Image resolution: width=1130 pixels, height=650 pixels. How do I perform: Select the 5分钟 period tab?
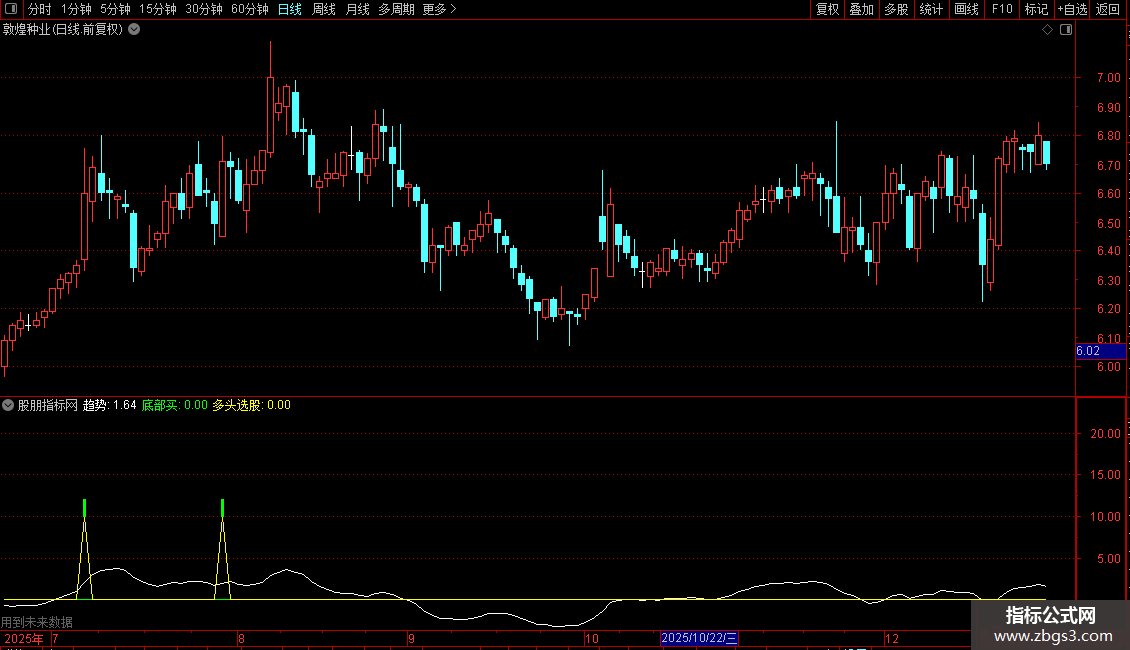click(115, 9)
